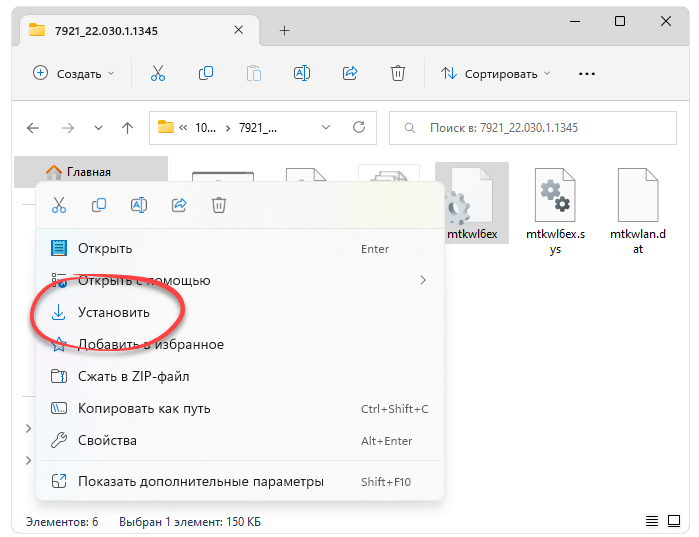Expand the lower collapsed navigation pane item
699x537 pixels.
pyautogui.click(x=29, y=460)
